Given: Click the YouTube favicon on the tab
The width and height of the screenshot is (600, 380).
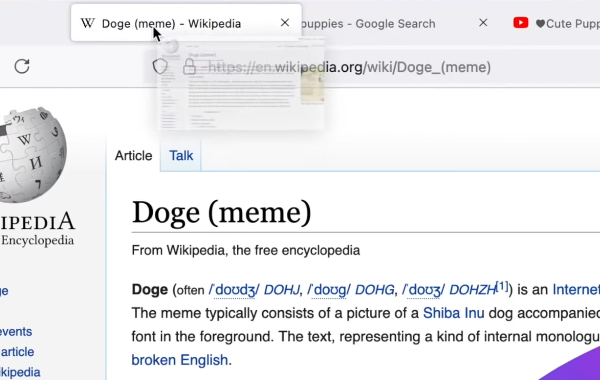Looking at the screenshot, I should point(520,23).
